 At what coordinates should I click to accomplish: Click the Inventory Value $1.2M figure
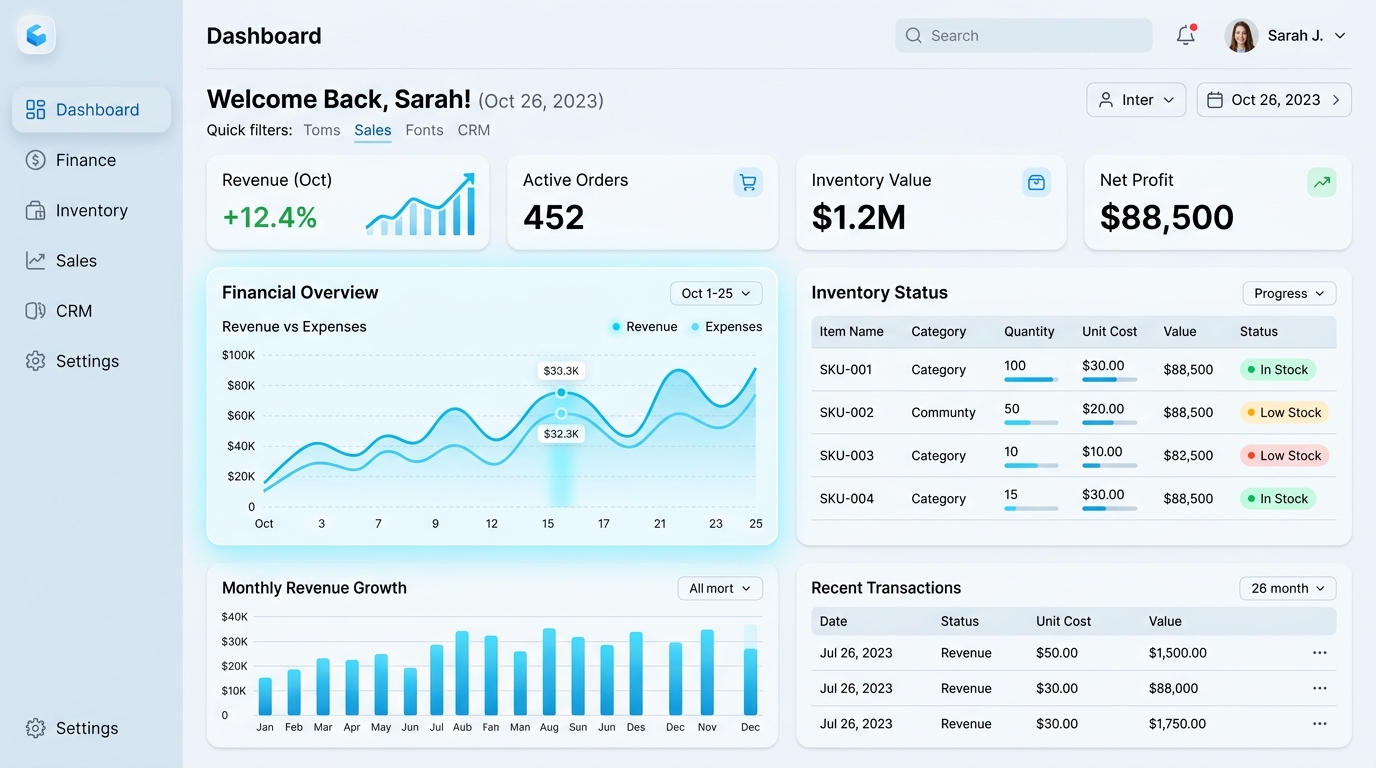click(x=858, y=217)
